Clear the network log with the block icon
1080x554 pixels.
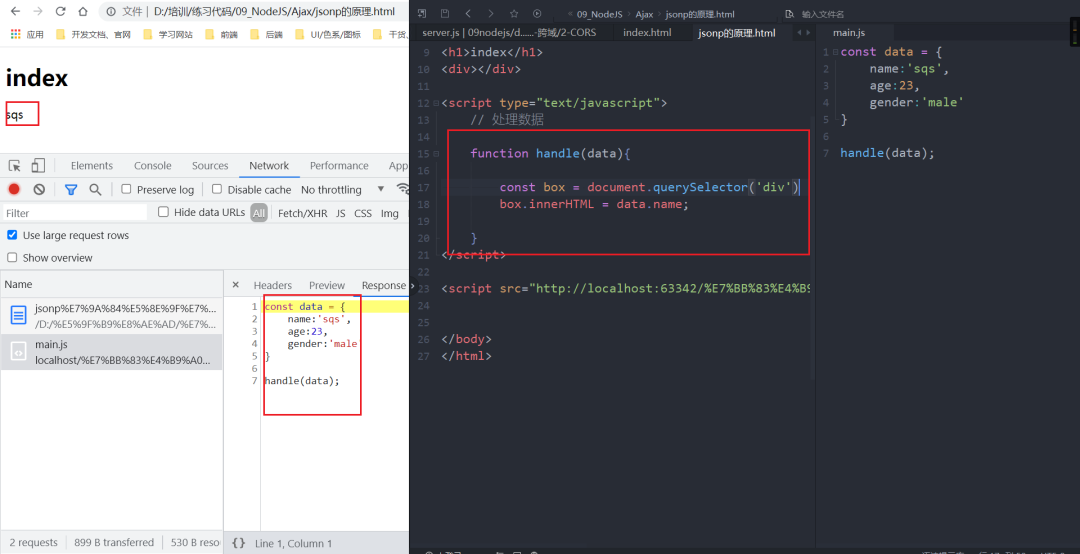pos(39,189)
